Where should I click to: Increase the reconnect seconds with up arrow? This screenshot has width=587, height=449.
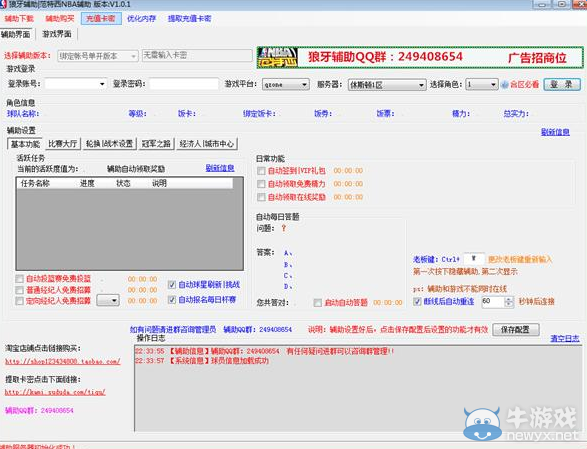[508, 299]
